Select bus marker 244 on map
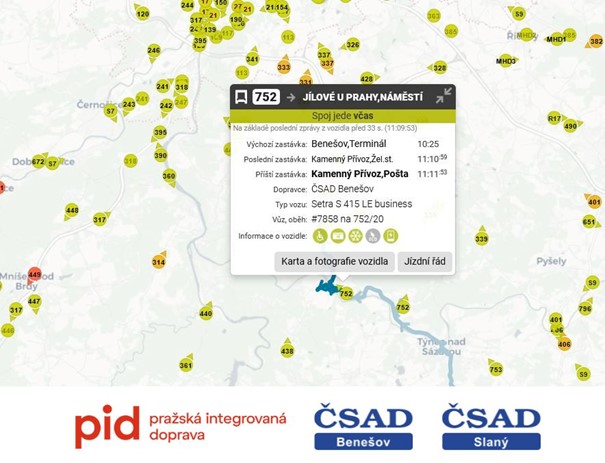Image resolution: width=605 pixels, height=463 pixels. (x=187, y=5)
